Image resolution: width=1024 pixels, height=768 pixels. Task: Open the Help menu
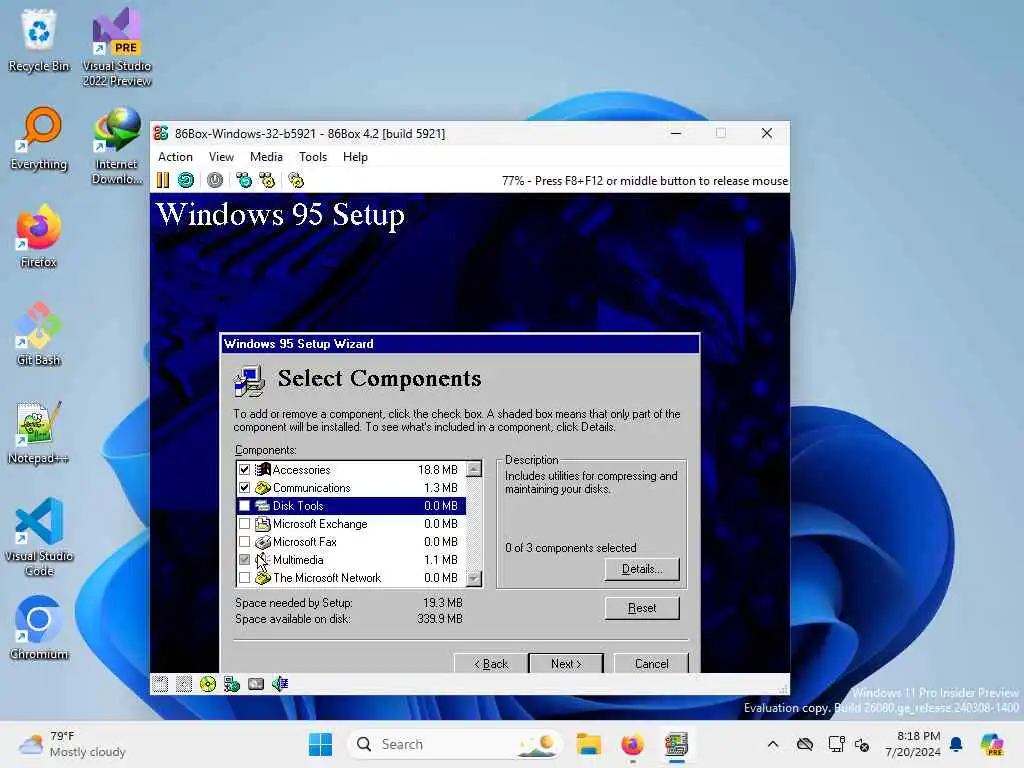click(x=355, y=157)
